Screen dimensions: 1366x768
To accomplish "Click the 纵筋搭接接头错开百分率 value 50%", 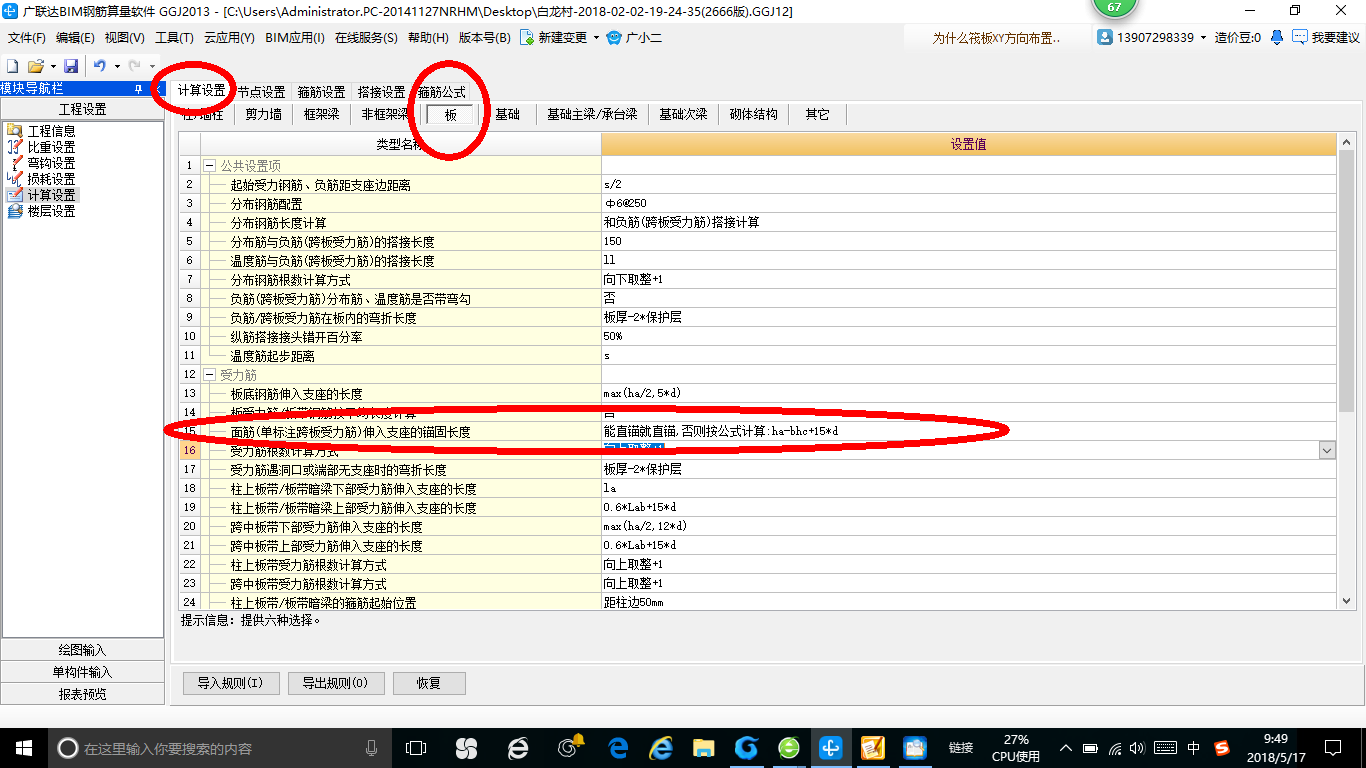I will (x=969, y=336).
